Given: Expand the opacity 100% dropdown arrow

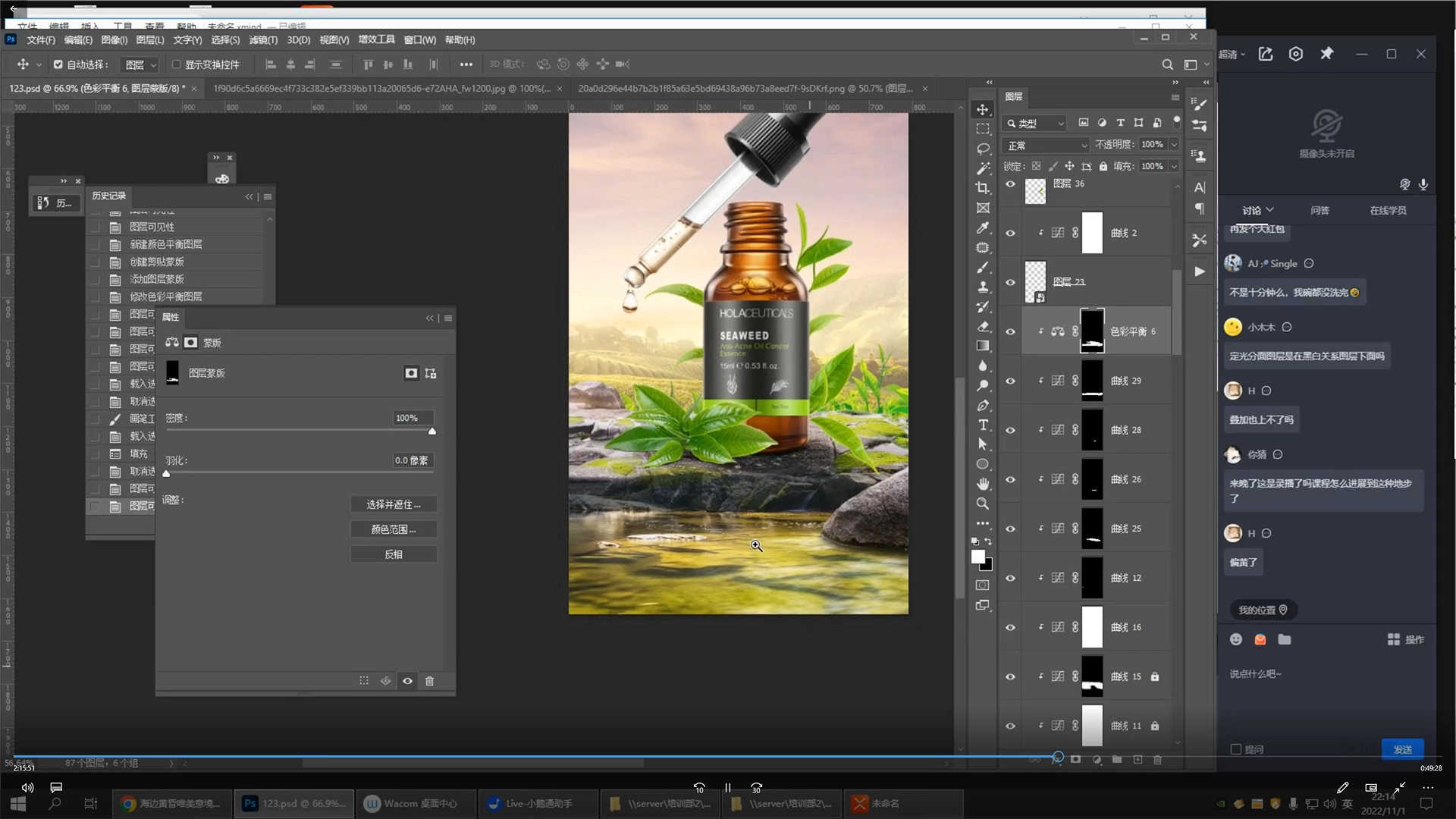Looking at the screenshot, I should 1174,144.
